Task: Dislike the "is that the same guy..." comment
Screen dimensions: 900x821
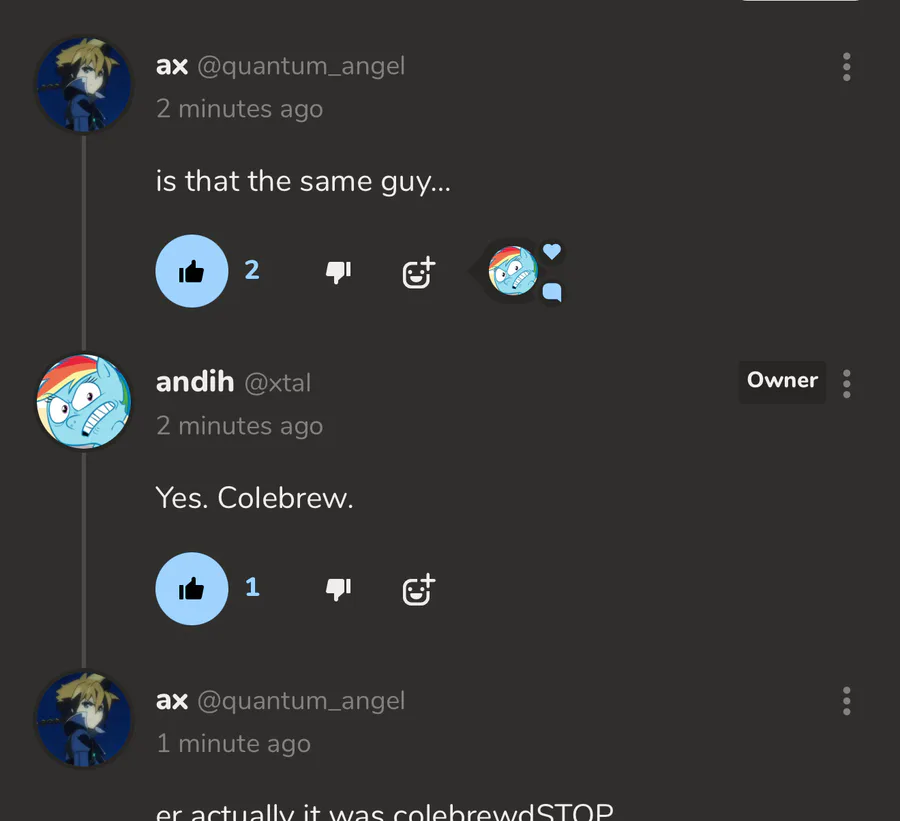Action: click(x=338, y=272)
